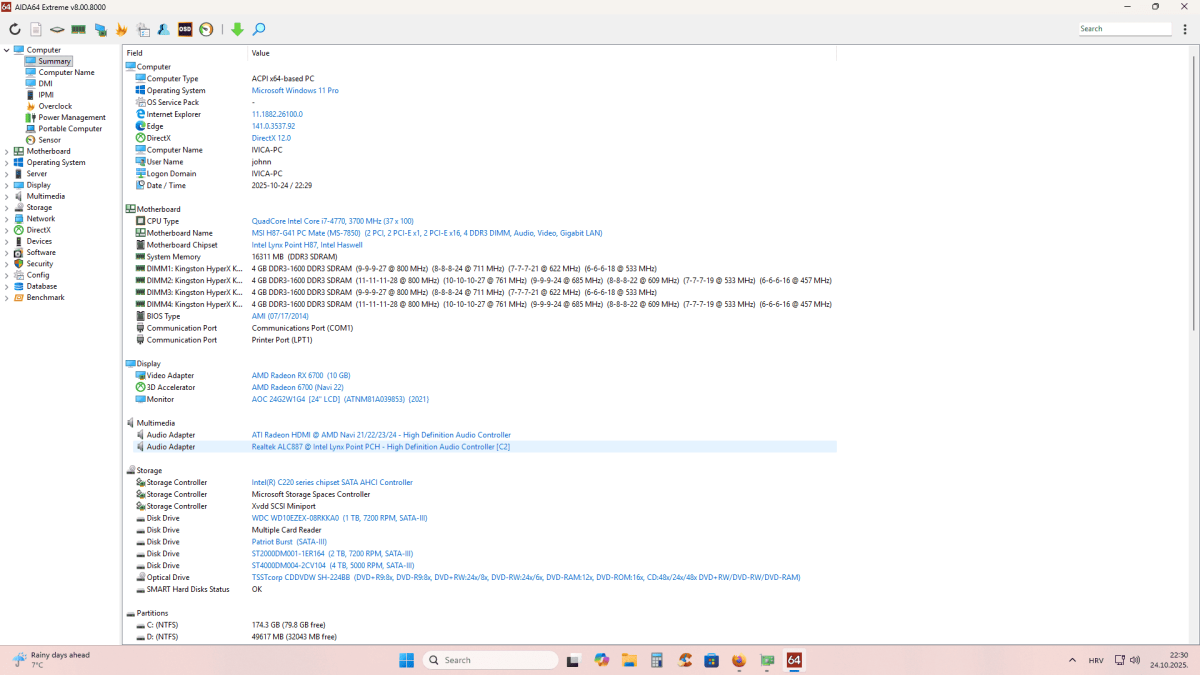The width and height of the screenshot is (1200, 675).
Task: Open the memory benchmark RAM-stick icon
Action: (x=78, y=29)
